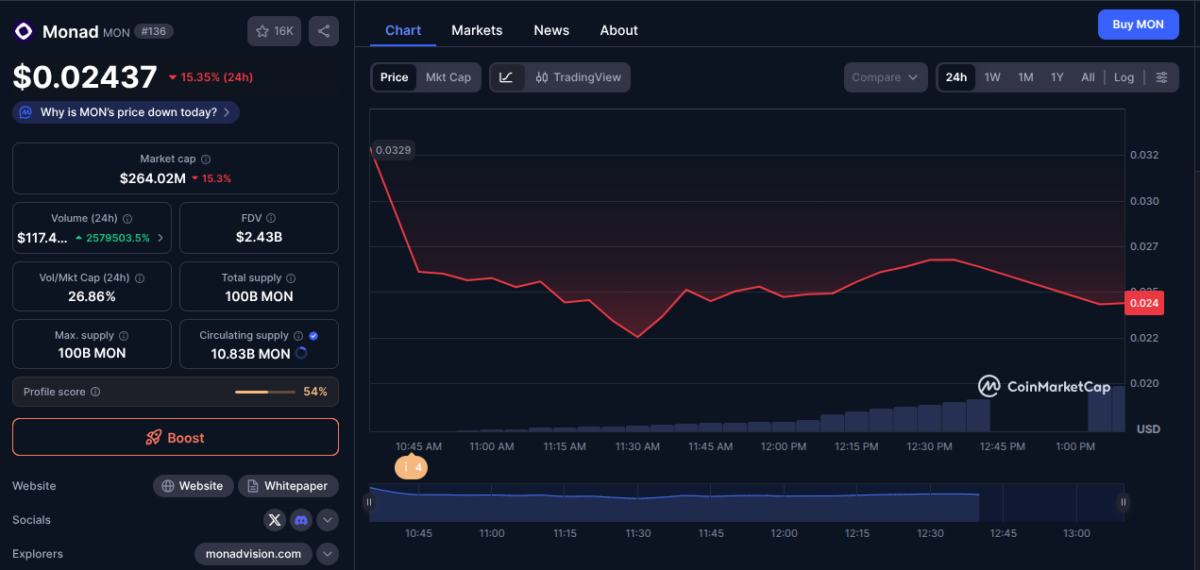Open chart settings sliders icon
The height and width of the screenshot is (570, 1200).
[x=1161, y=77]
